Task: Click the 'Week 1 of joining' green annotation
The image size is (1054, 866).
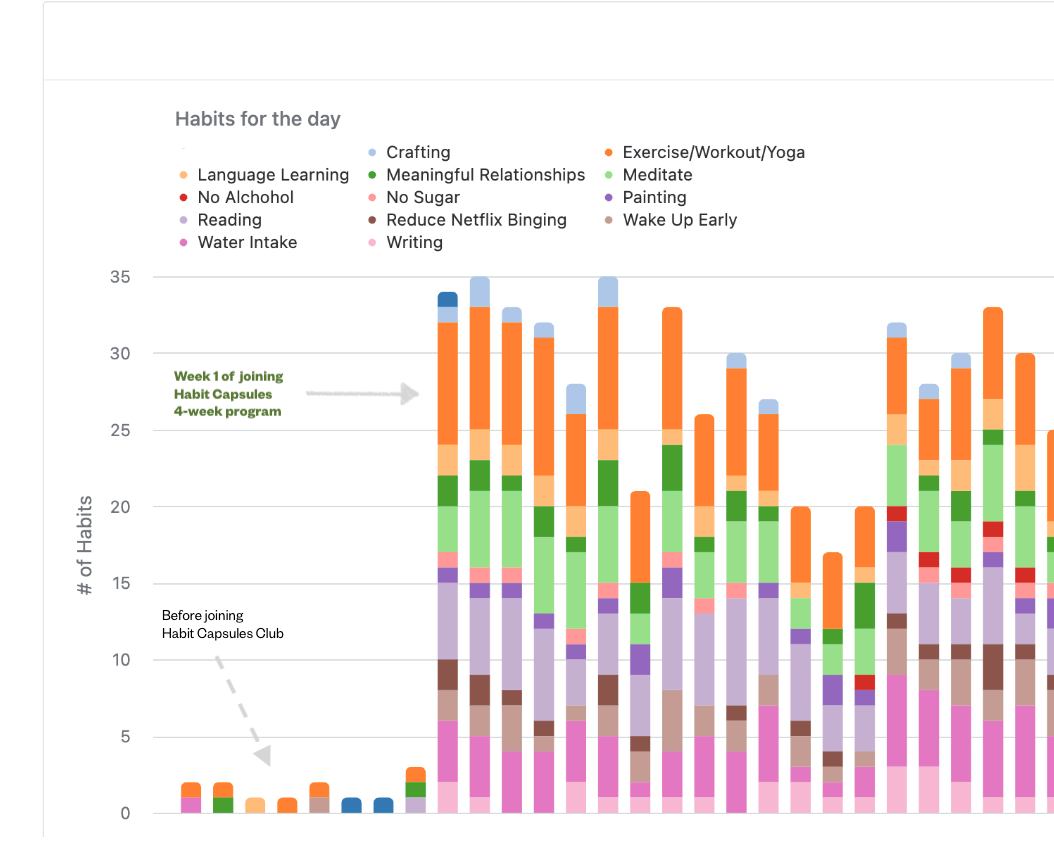Action: coord(229,394)
